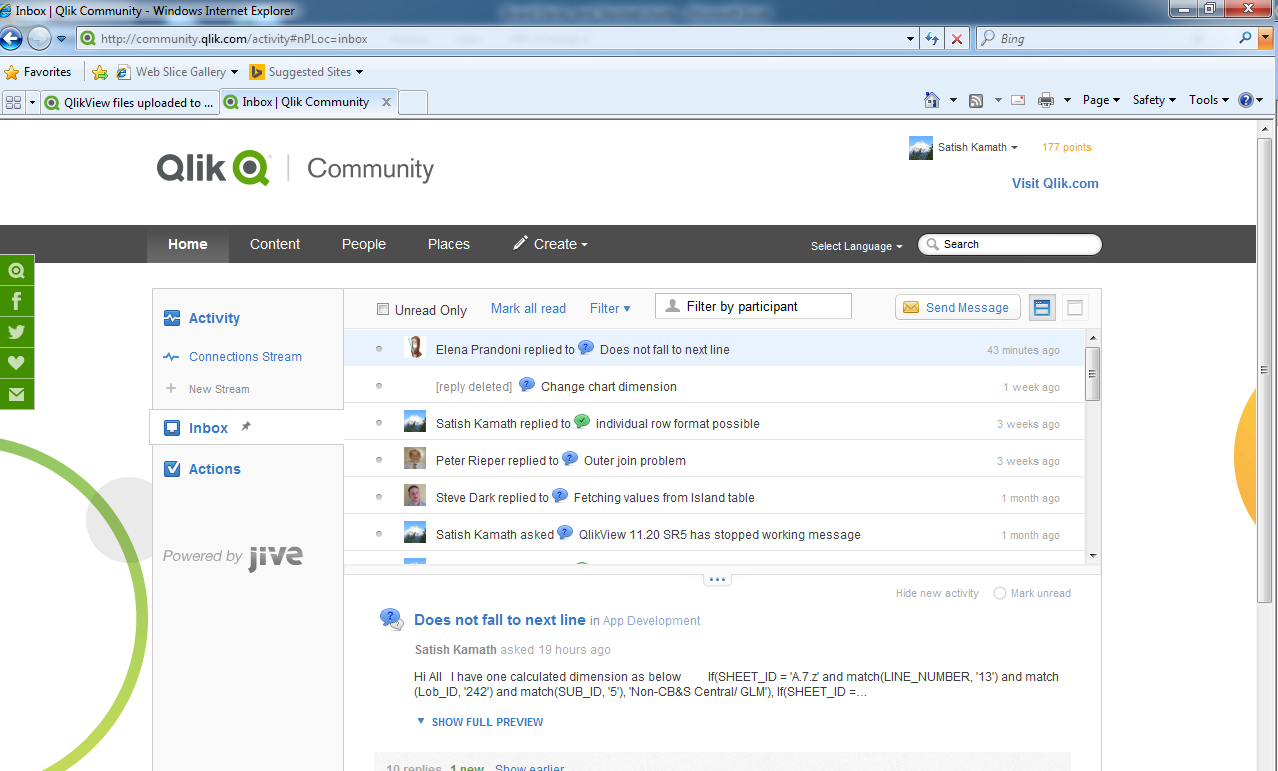The width and height of the screenshot is (1278, 771).
Task: Toggle read dot on individual row format row
Action: pos(379,423)
